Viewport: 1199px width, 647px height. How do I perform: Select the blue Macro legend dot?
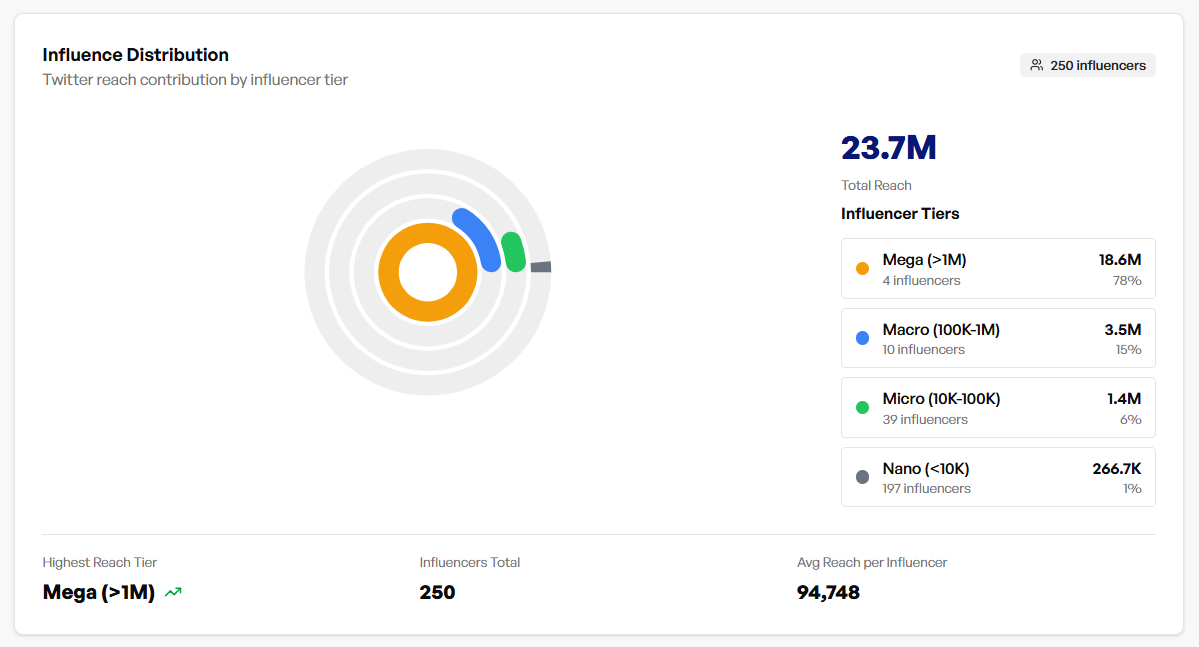(x=861, y=337)
